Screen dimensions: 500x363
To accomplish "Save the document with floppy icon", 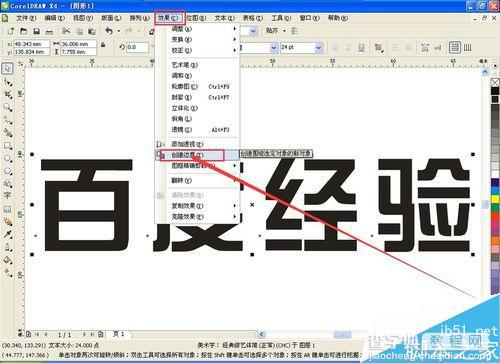I will pyautogui.click(x=36, y=31).
